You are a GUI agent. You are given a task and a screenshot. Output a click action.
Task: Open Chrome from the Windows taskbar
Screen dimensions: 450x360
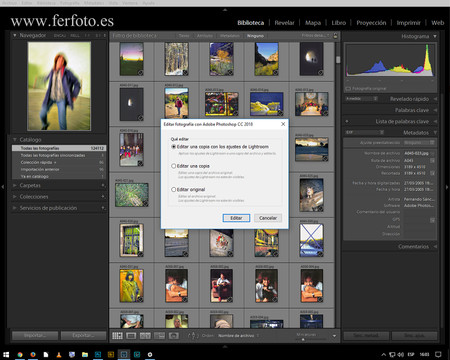click(x=20, y=355)
